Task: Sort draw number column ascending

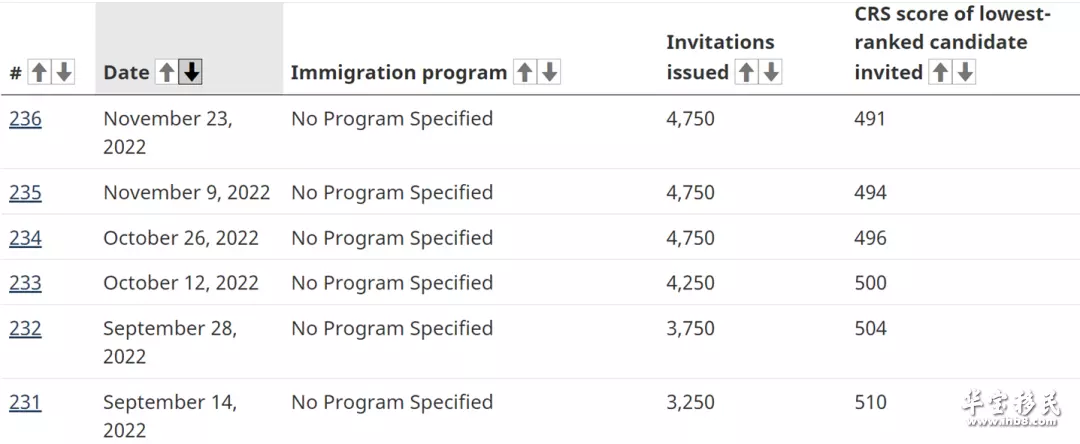Action: coord(39,72)
